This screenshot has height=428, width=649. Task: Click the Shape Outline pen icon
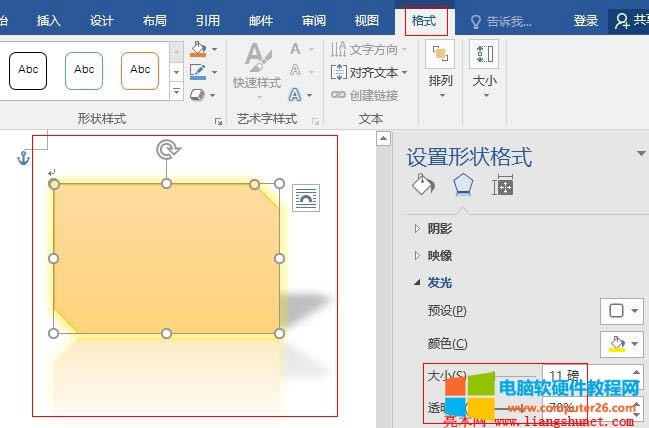(x=198, y=71)
